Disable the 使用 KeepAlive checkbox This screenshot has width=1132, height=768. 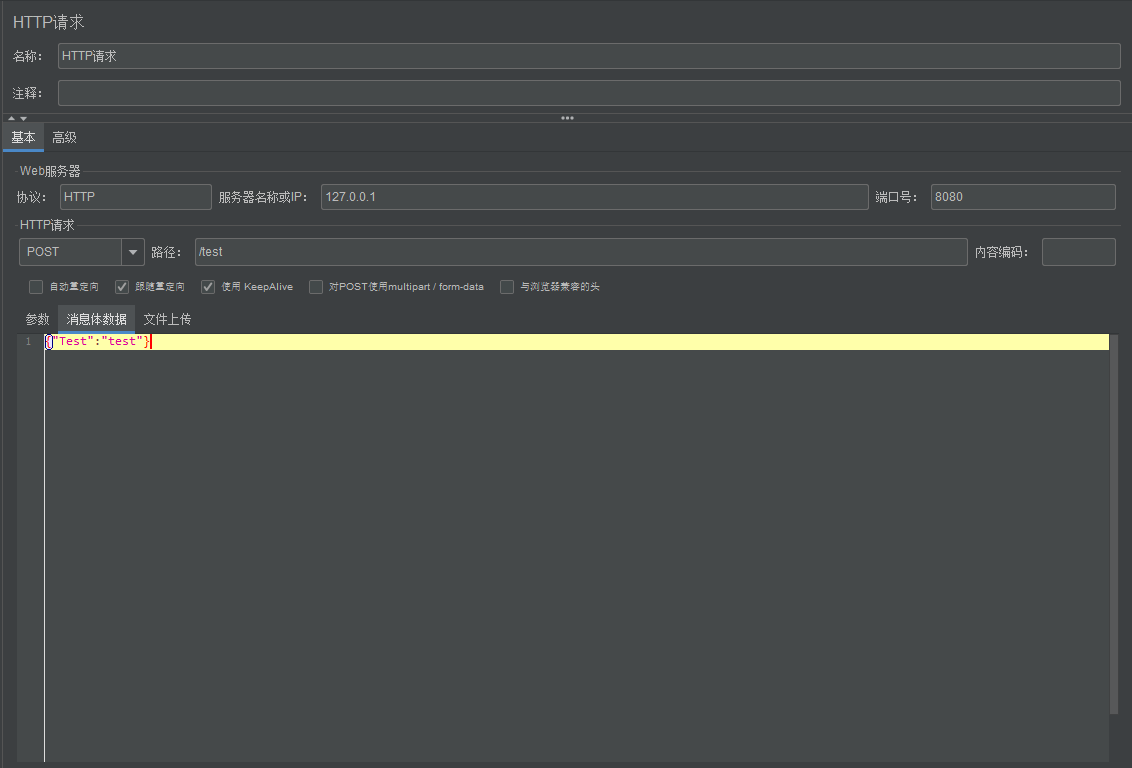tap(208, 287)
